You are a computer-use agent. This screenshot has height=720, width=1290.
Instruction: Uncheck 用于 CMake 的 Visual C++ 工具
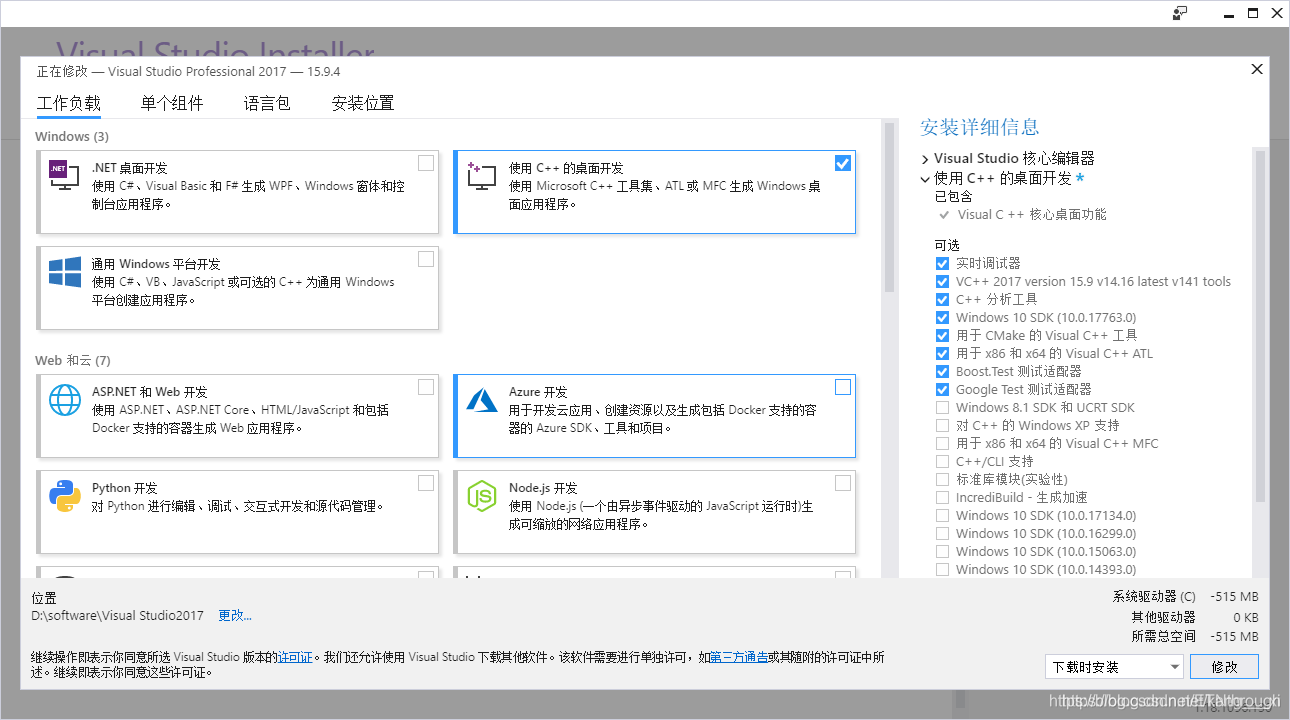click(x=942, y=335)
